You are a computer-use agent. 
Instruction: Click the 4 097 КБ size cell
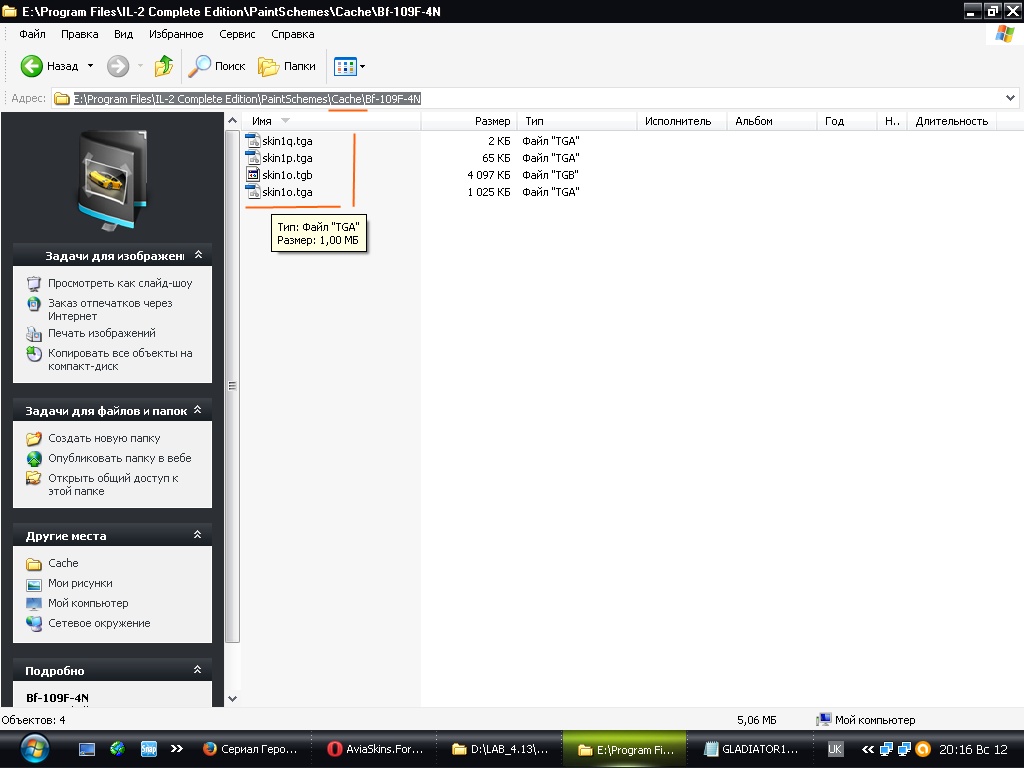click(488, 174)
